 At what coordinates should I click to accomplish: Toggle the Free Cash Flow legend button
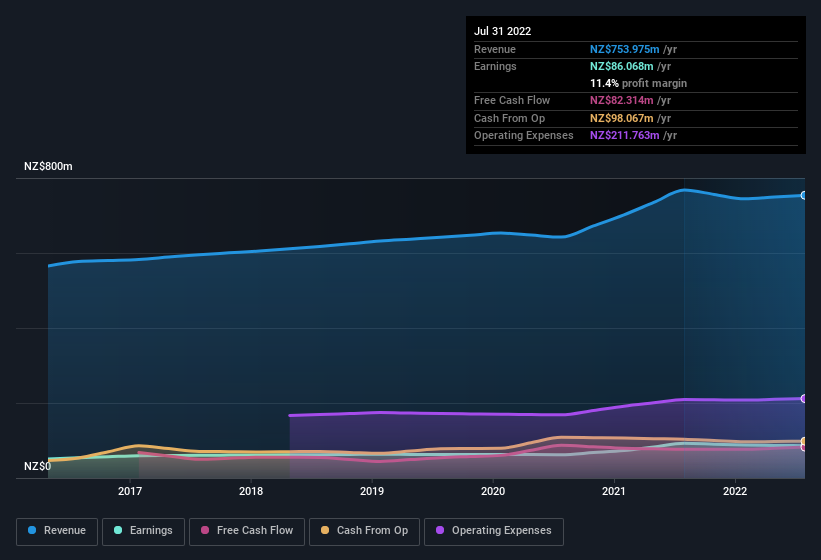tap(247, 531)
